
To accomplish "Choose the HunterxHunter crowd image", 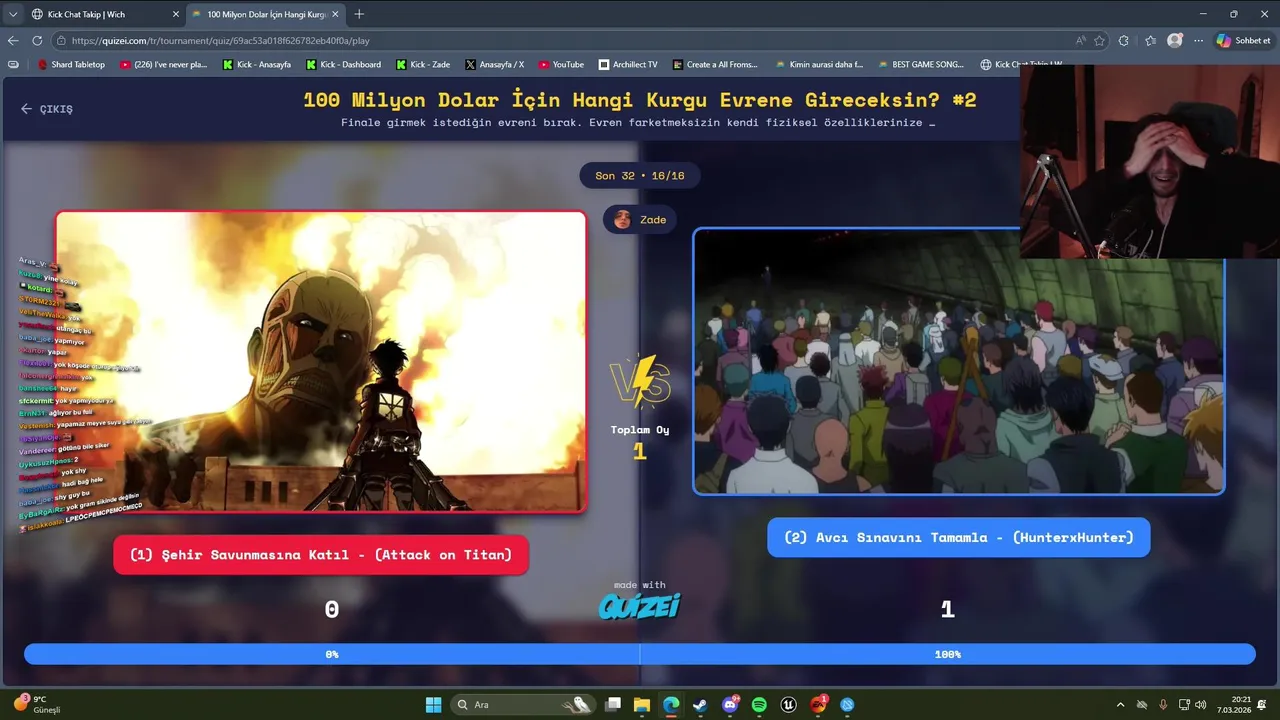I will 958,361.
